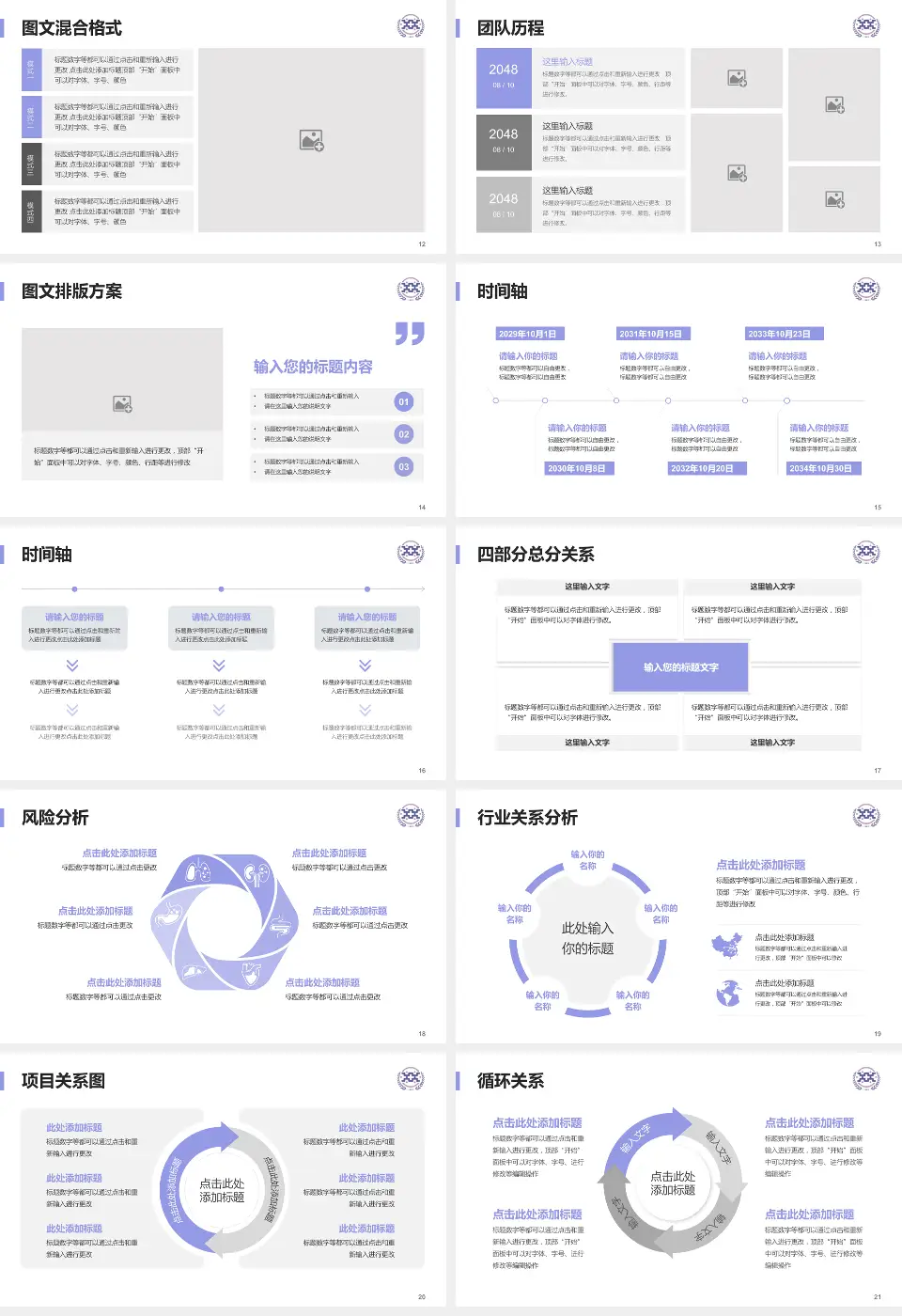Image resolution: width=902 pixels, height=1316 pixels.
Task: Click the image placeholder icon in 图文混合格式 slide
Action: pyautogui.click(x=311, y=140)
